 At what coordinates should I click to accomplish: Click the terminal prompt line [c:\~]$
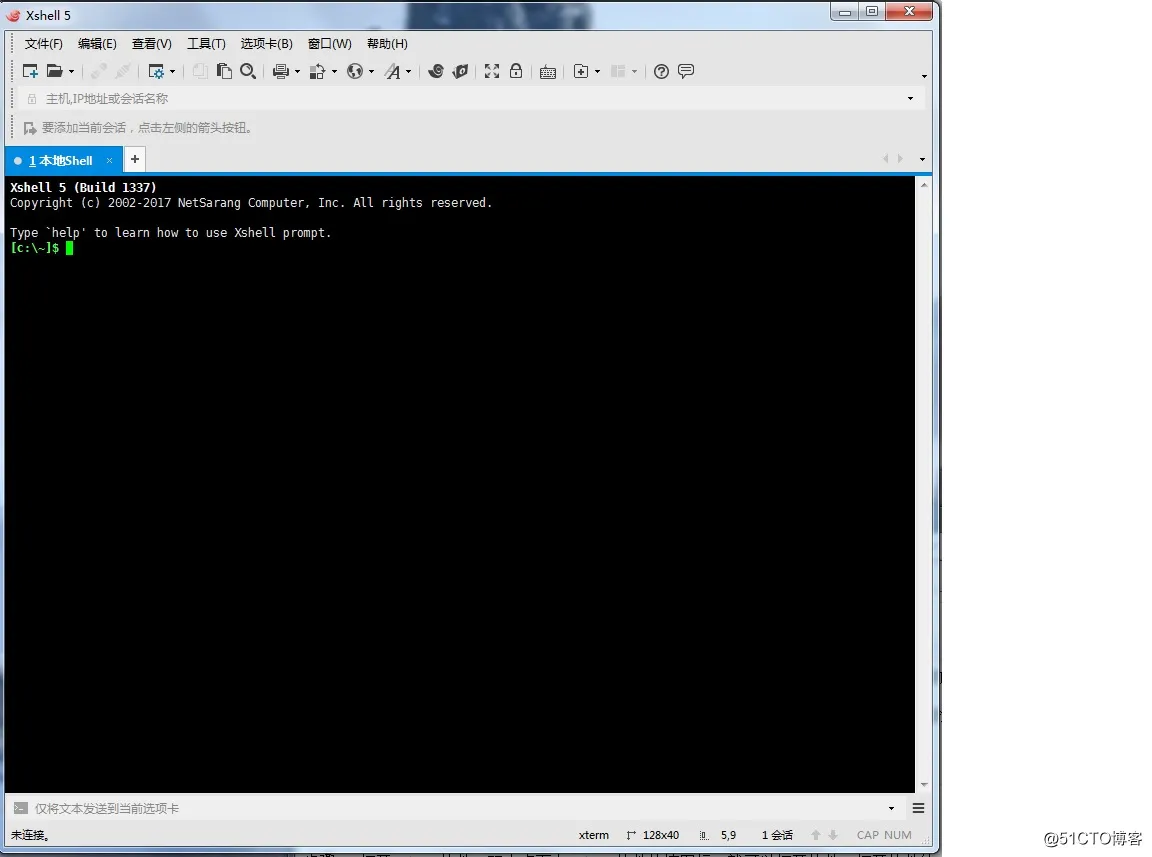[x=35, y=248]
